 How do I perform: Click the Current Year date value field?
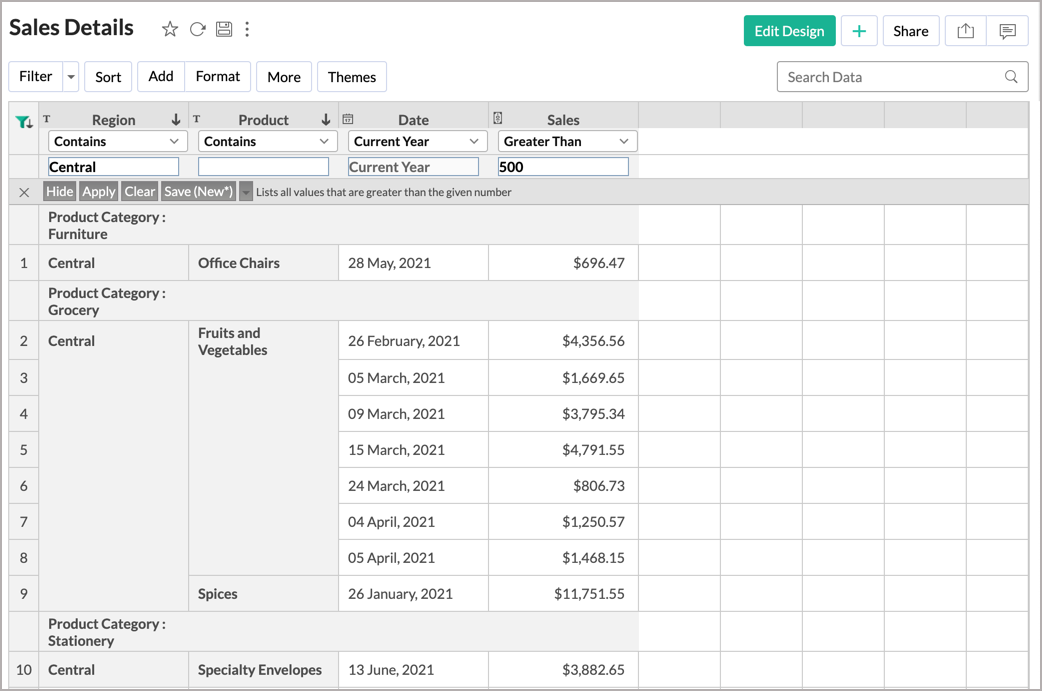tap(413, 167)
